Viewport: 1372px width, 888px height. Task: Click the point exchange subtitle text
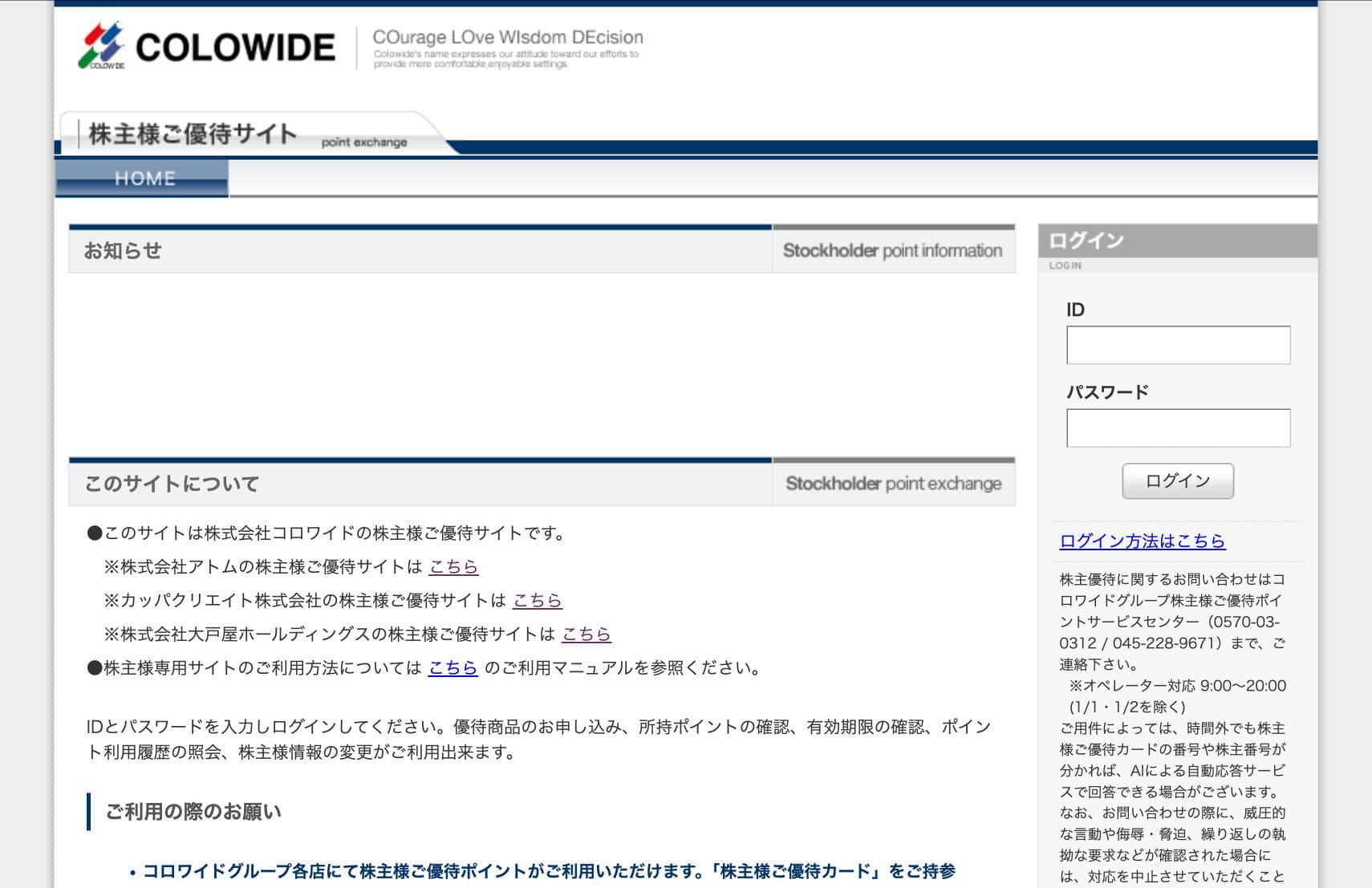pos(364,142)
